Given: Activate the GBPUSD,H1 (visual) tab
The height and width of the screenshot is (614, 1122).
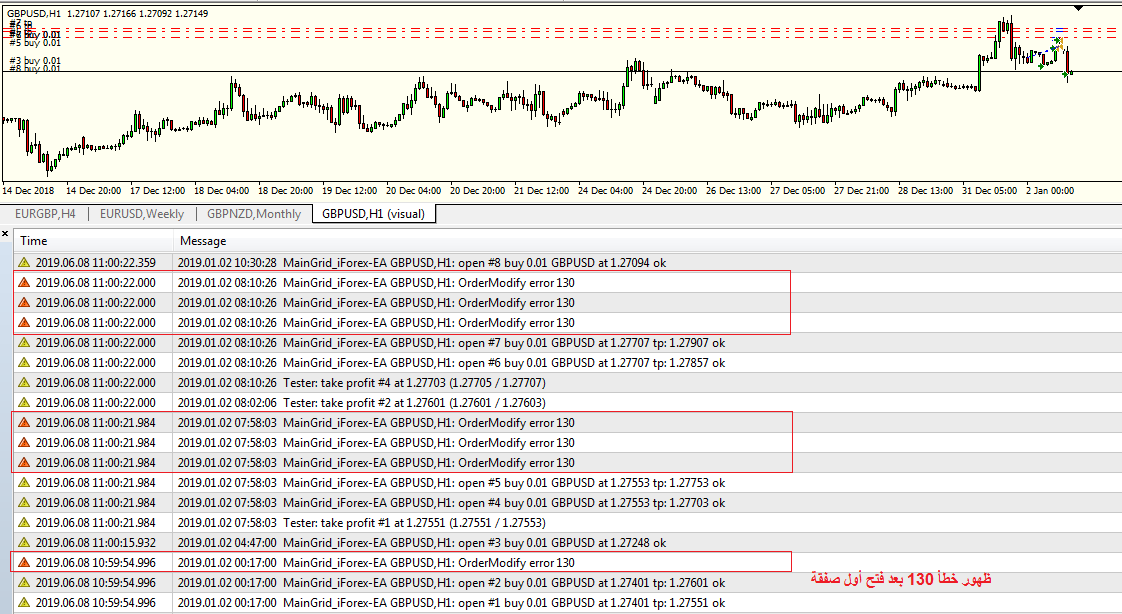Looking at the screenshot, I should pos(374,214).
